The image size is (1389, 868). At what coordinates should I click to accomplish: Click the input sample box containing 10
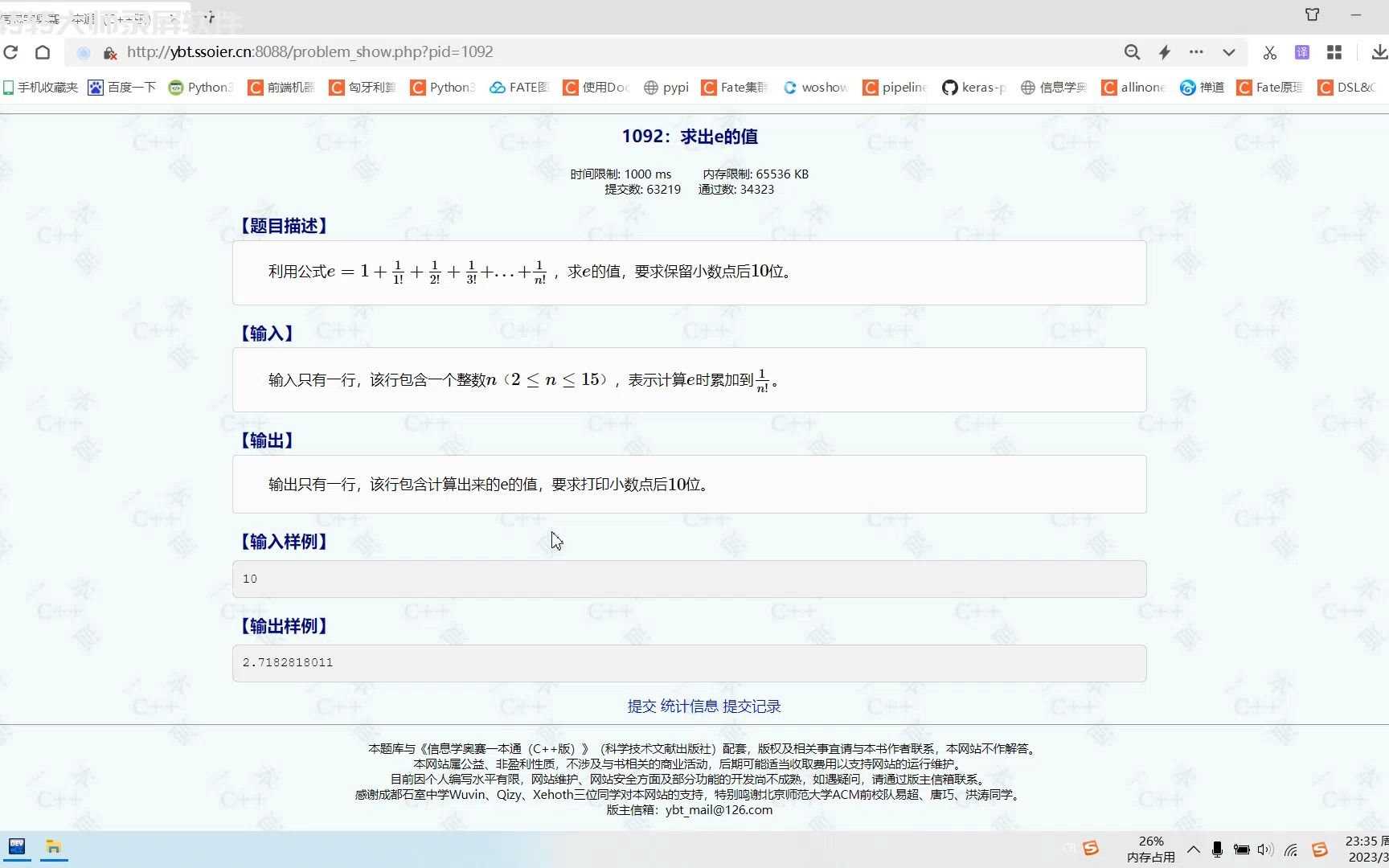click(689, 579)
